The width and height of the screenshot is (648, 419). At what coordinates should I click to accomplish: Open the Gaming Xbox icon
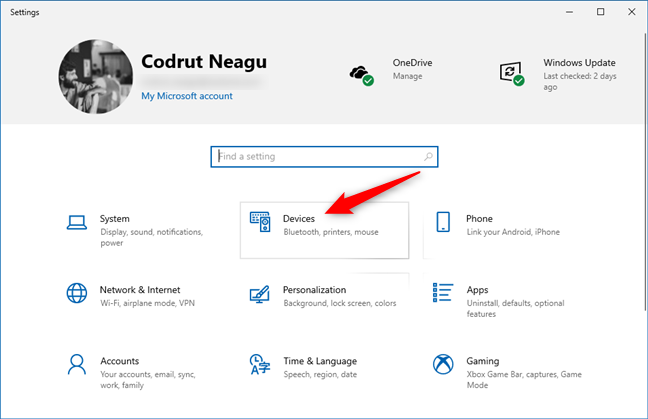pyautogui.click(x=443, y=364)
